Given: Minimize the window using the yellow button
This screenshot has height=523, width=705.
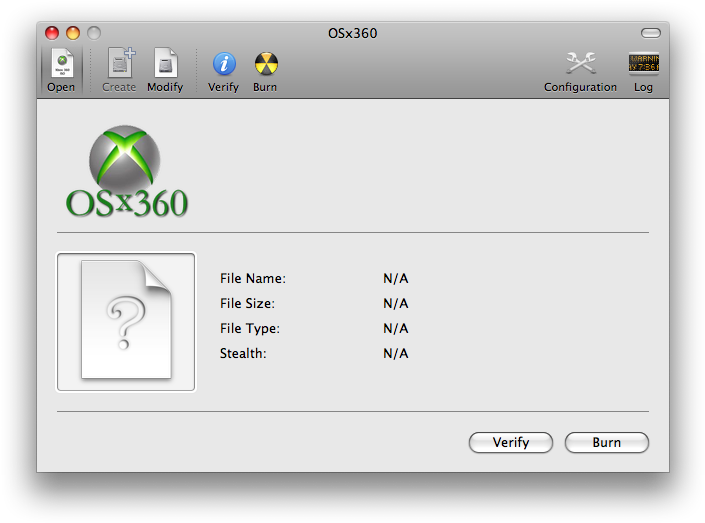Looking at the screenshot, I should click(x=73, y=33).
